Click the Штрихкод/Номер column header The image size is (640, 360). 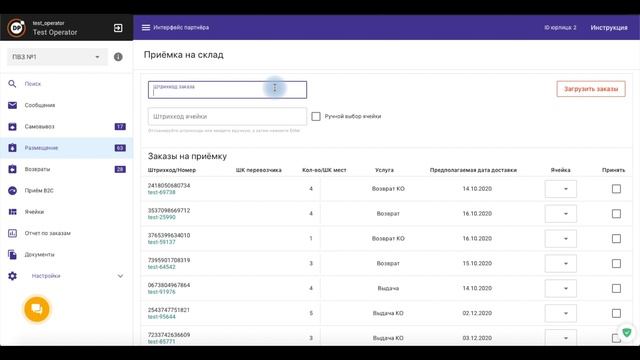pos(172,170)
